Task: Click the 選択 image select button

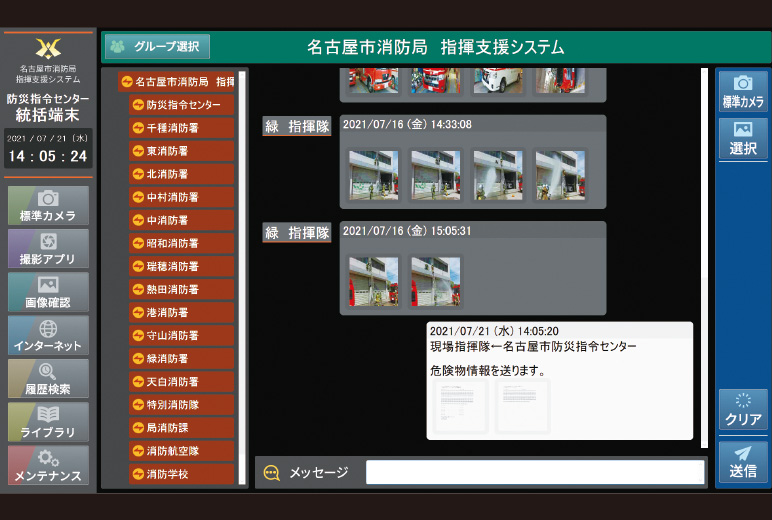Action: pyautogui.click(x=742, y=138)
